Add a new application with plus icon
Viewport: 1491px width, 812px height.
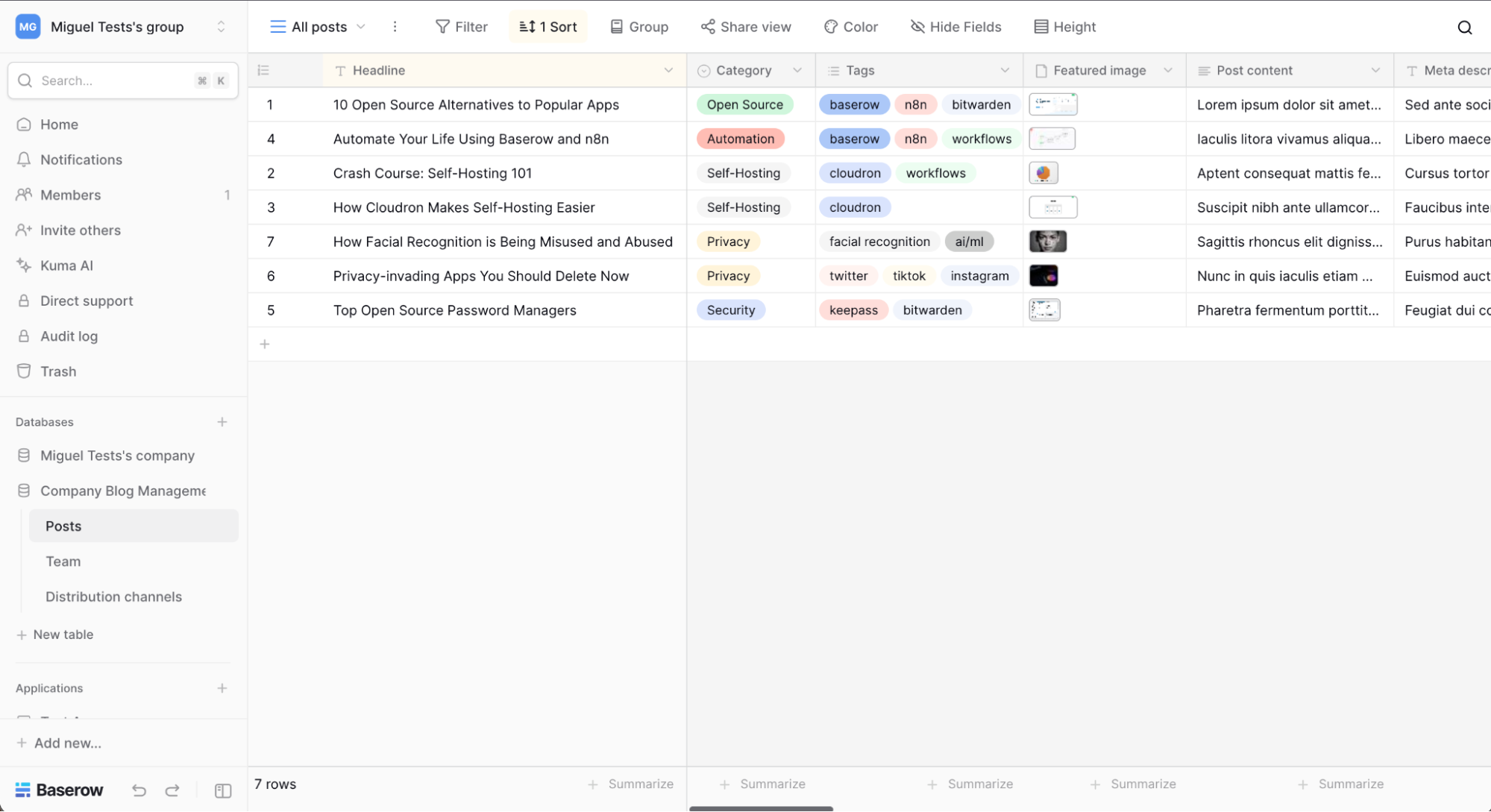point(222,688)
